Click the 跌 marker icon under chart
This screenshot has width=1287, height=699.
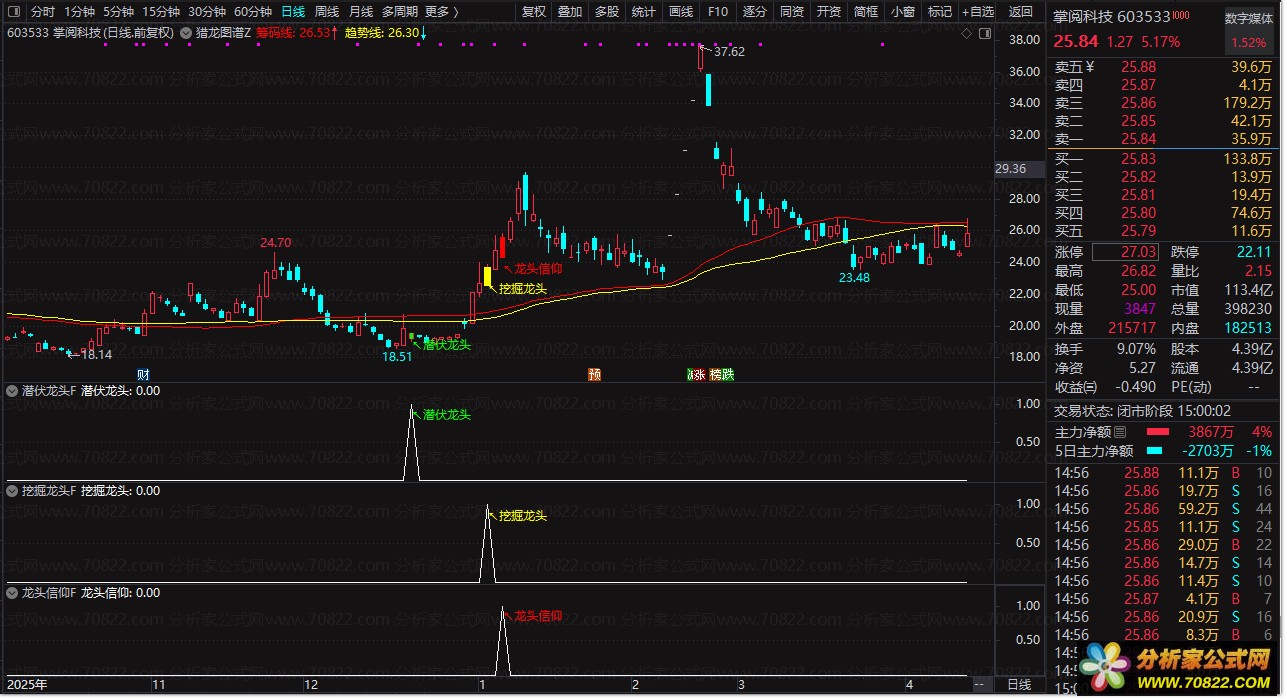(x=729, y=375)
